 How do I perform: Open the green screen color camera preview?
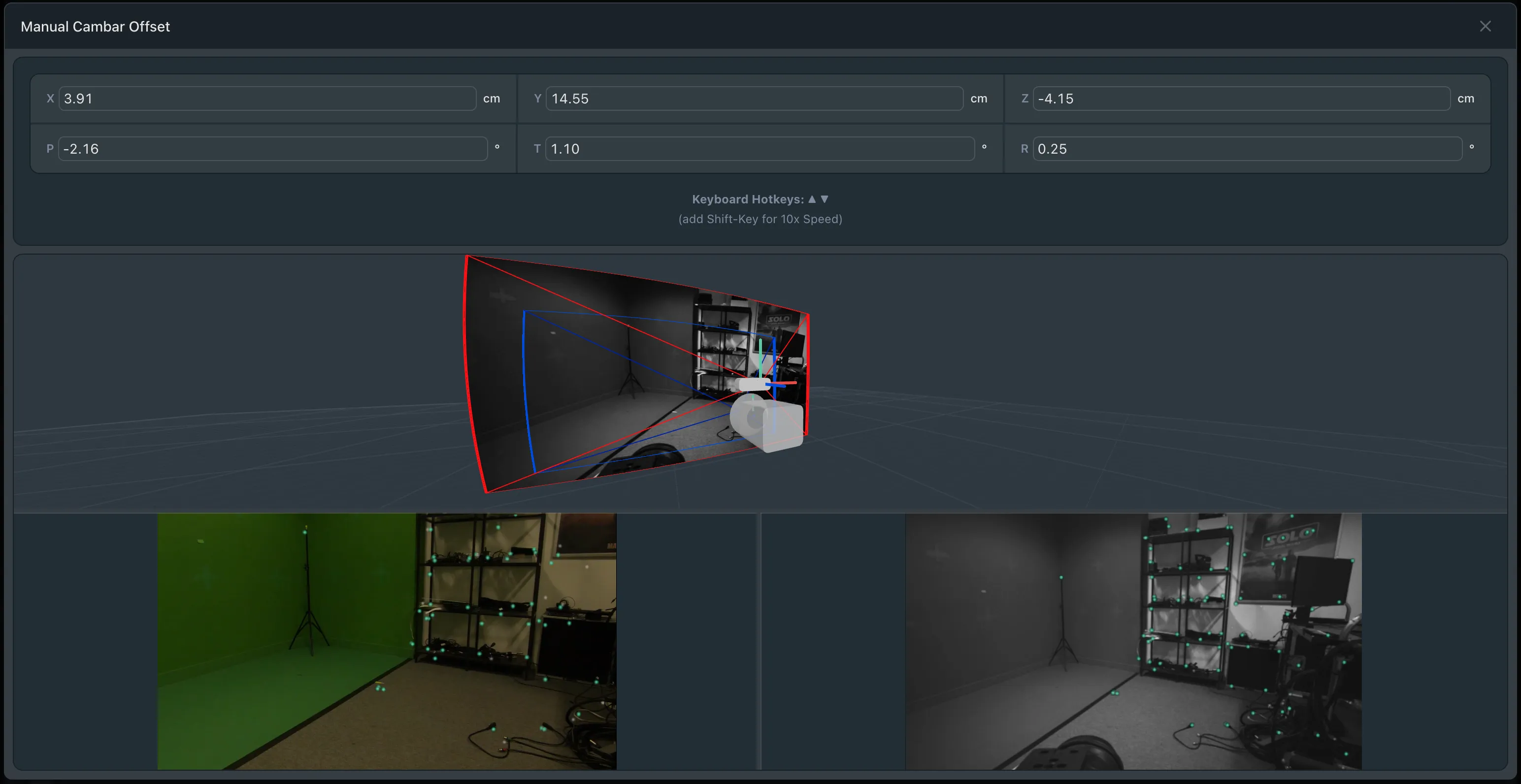pos(387,641)
